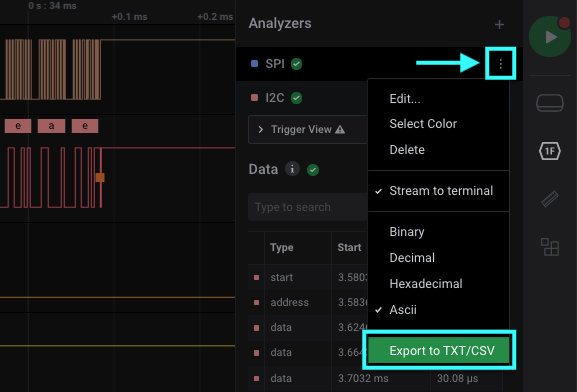The height and width of the screenshot is (392, 577).
Task: Click the Type to search field
Action: tap(308, 207)
